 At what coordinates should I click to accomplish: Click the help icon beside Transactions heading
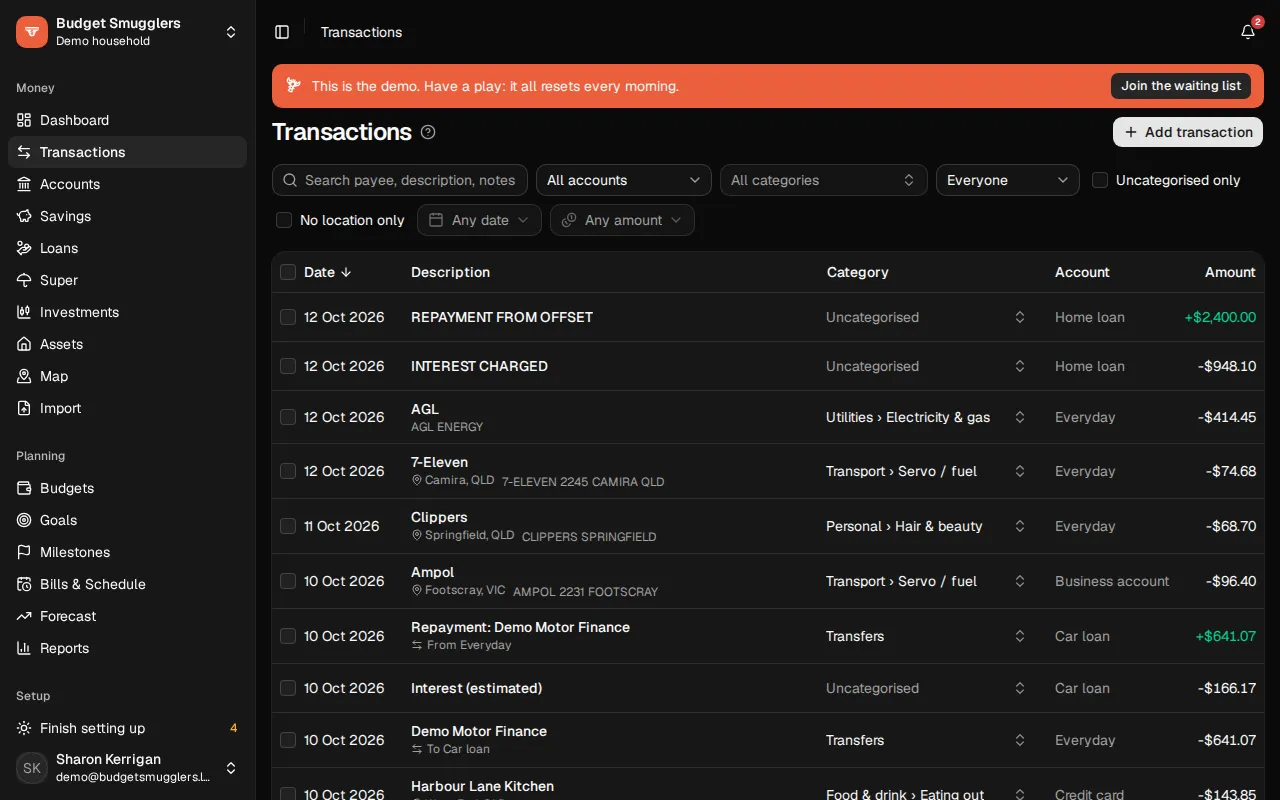click(x=428, y=132)
